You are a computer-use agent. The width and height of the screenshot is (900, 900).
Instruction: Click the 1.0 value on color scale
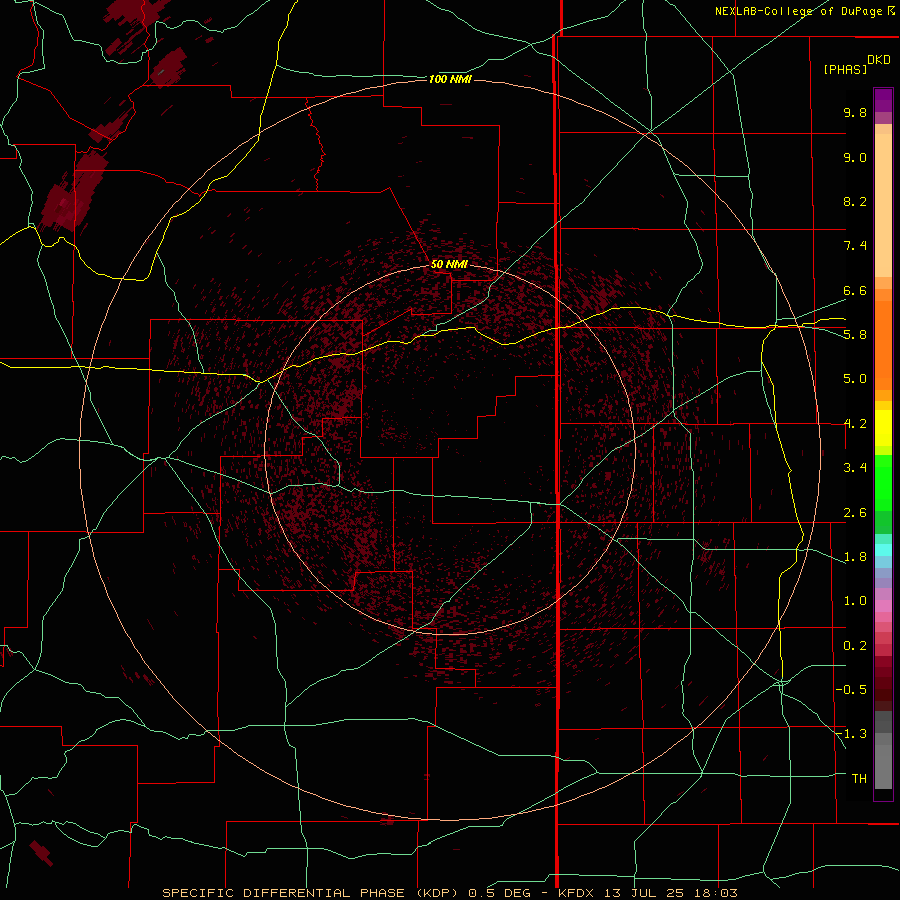click(x=855, y=601)
